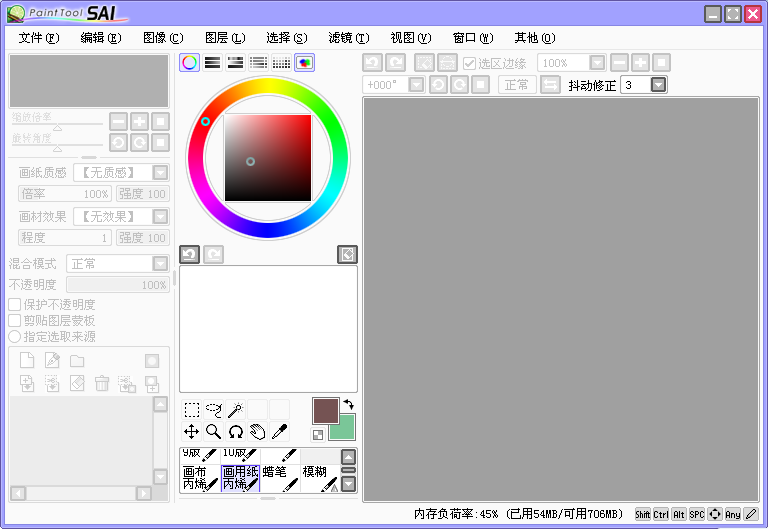Click the invert selection icon
The image size is (768, 529).
447,63
